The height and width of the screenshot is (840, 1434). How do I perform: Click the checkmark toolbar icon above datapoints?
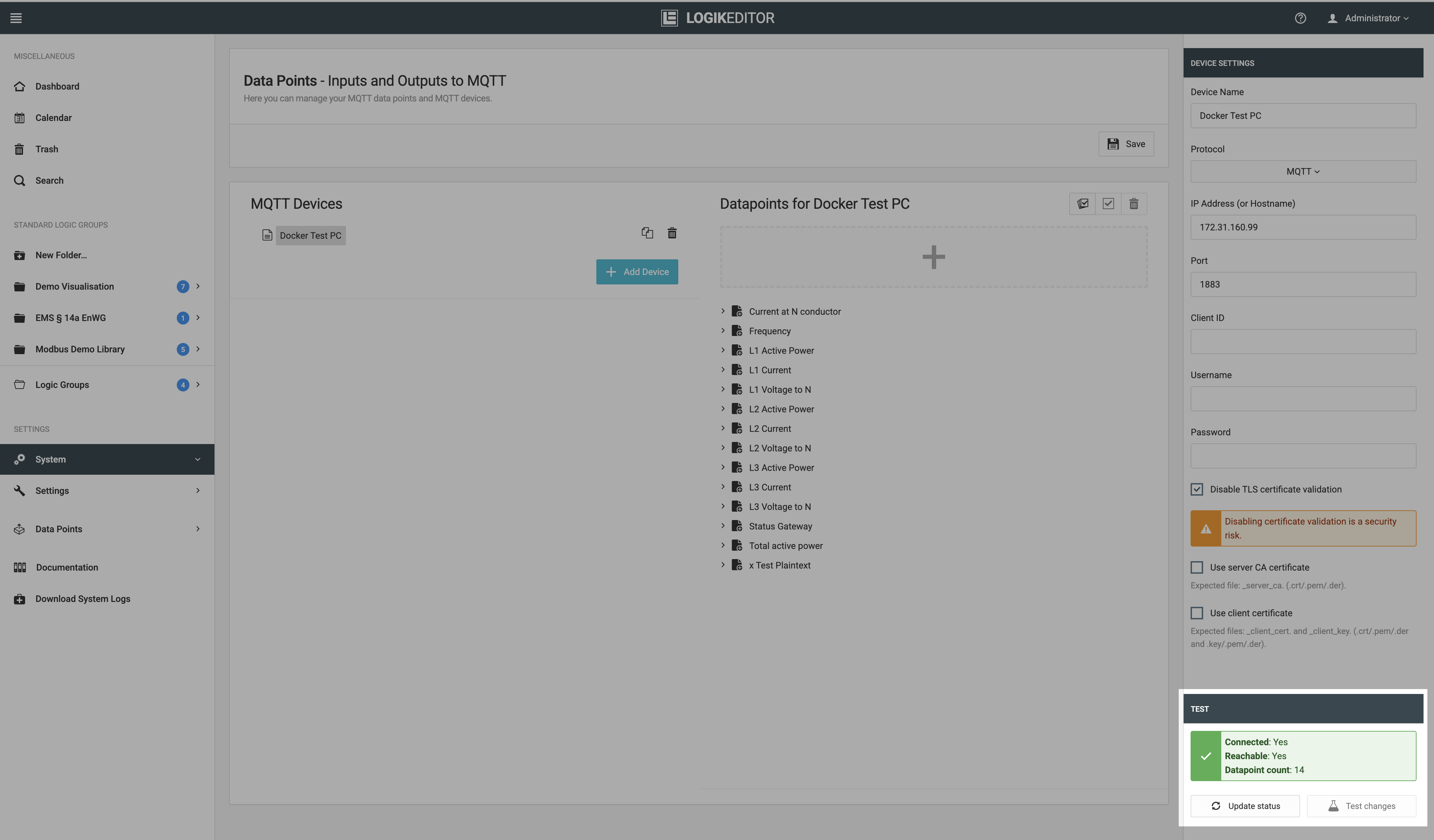tap(1108, 204)
